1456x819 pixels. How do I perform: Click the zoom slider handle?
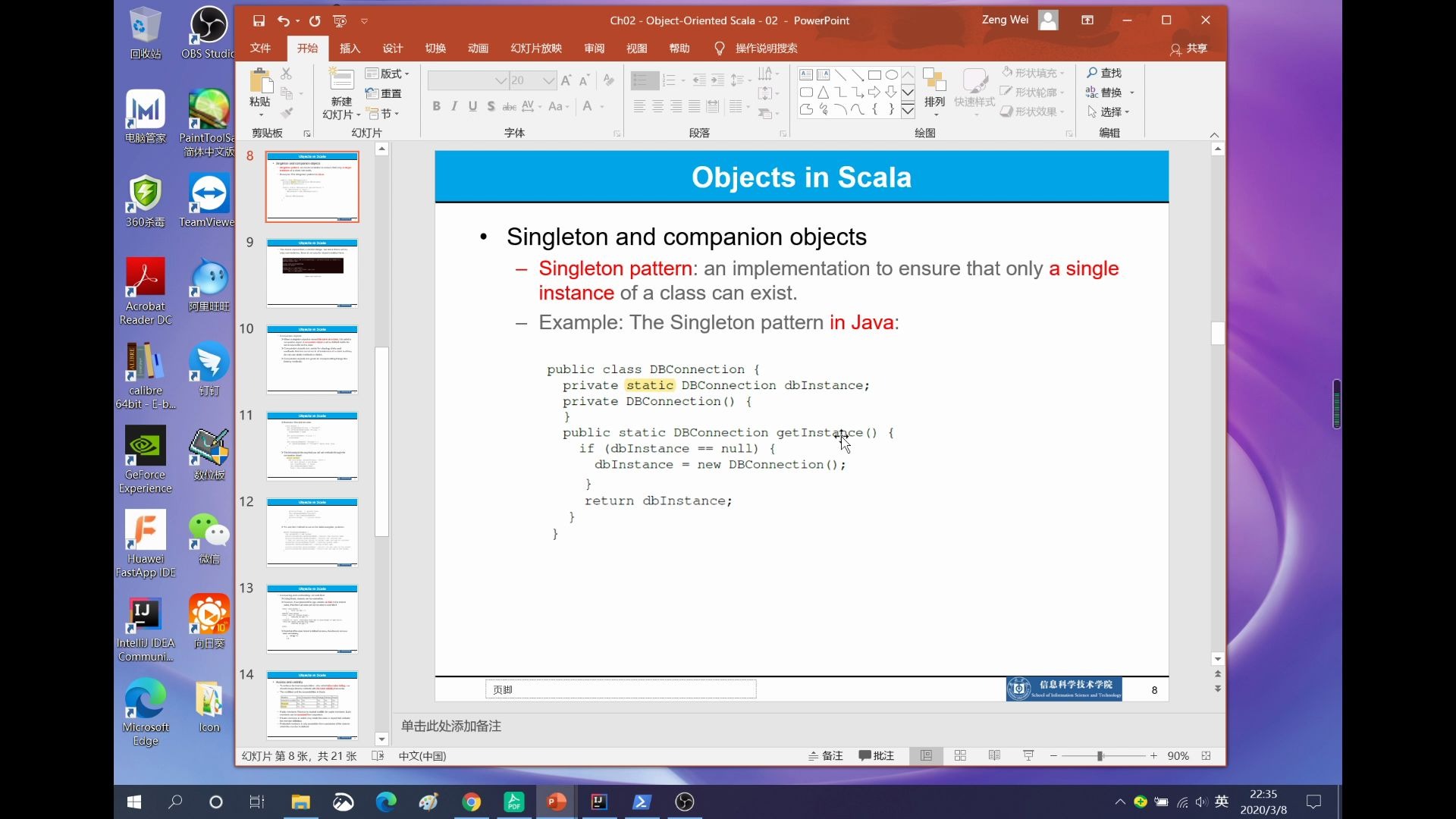(x=1100, y=756)
